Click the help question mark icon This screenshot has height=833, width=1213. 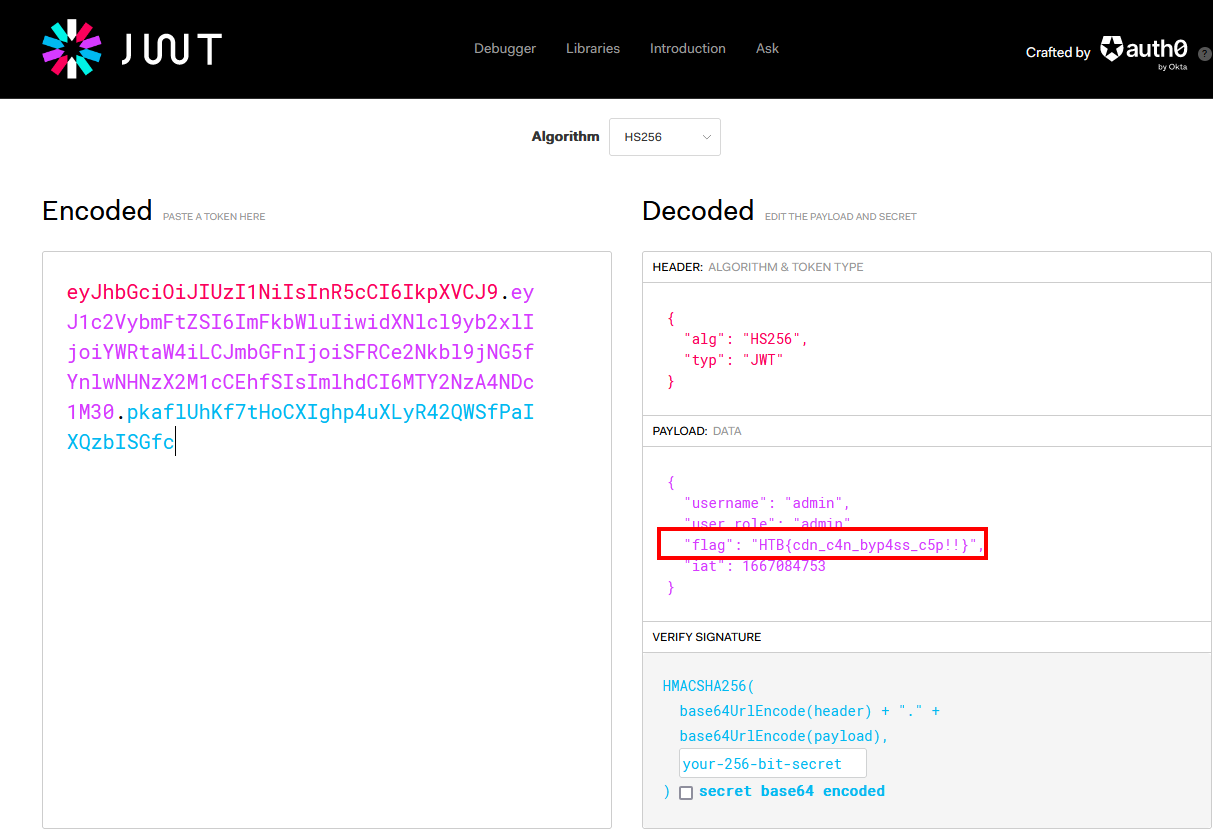(1204, 53)
